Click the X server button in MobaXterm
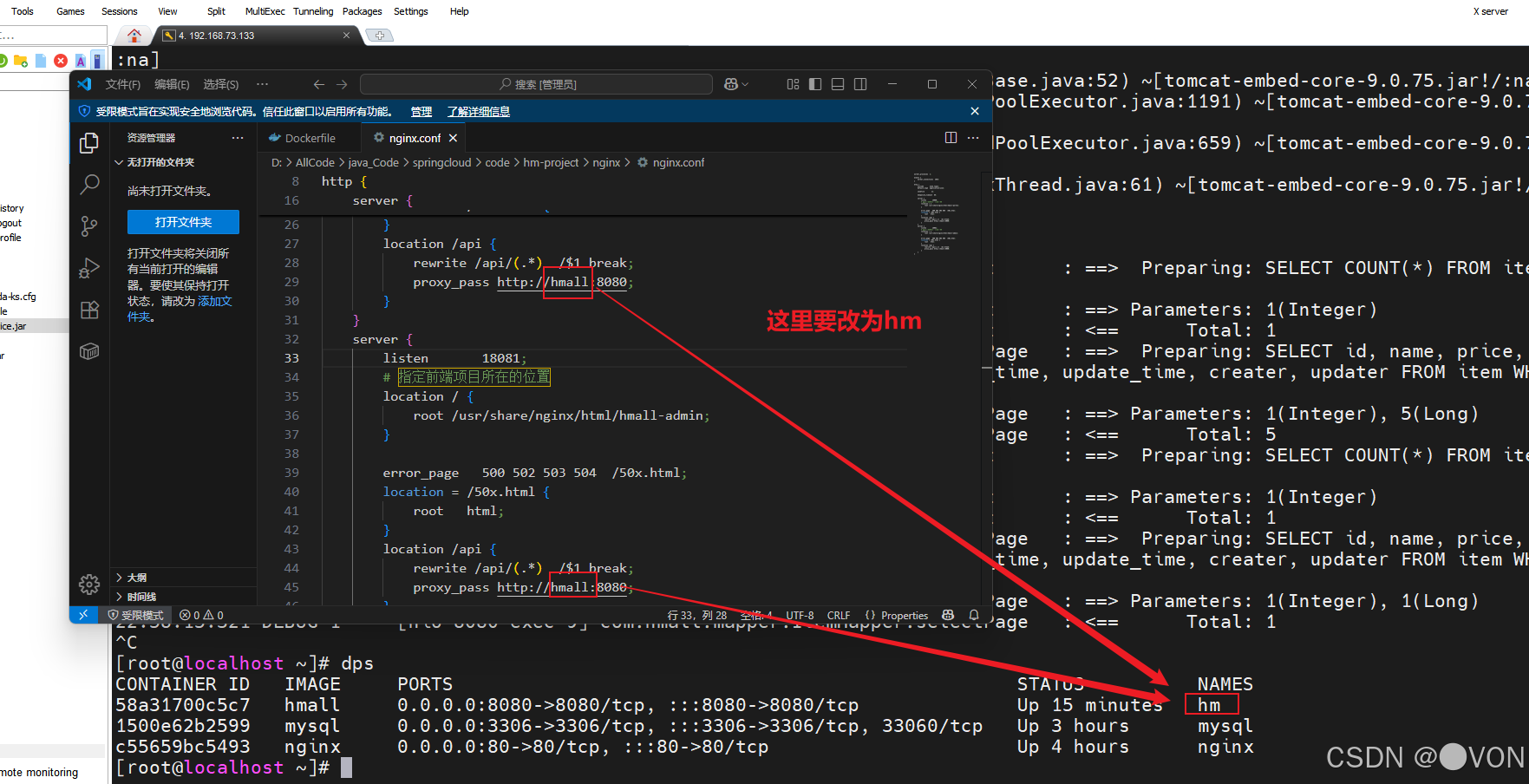The image size is (1529, 784). point(1490,11)
